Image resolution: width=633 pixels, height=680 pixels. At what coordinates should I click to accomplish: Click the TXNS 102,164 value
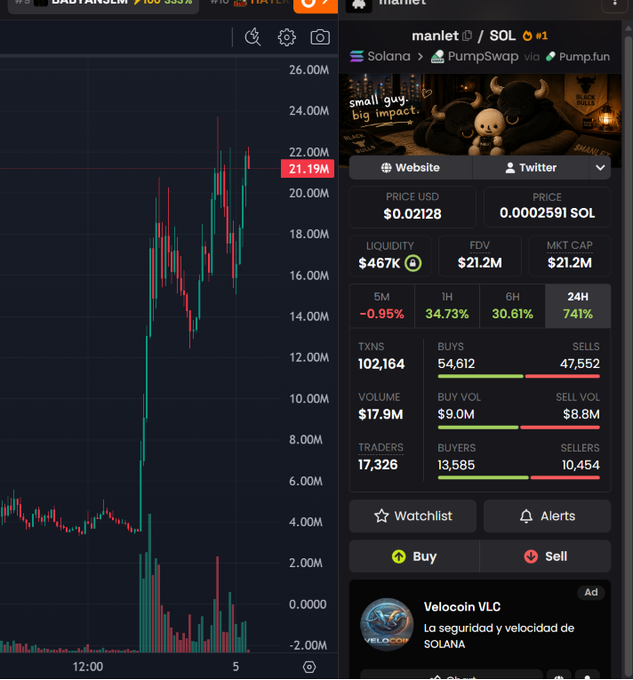click(x=381, y=364)
